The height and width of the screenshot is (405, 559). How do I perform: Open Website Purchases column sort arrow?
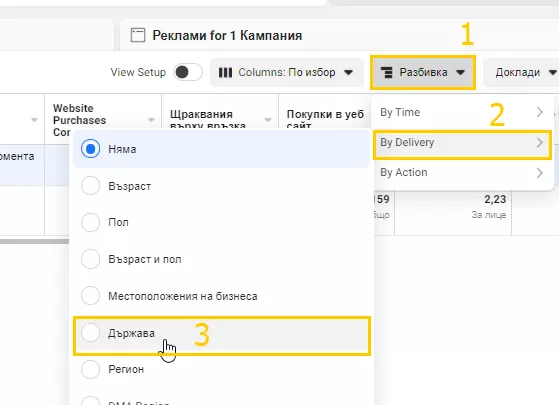point(151,120)
